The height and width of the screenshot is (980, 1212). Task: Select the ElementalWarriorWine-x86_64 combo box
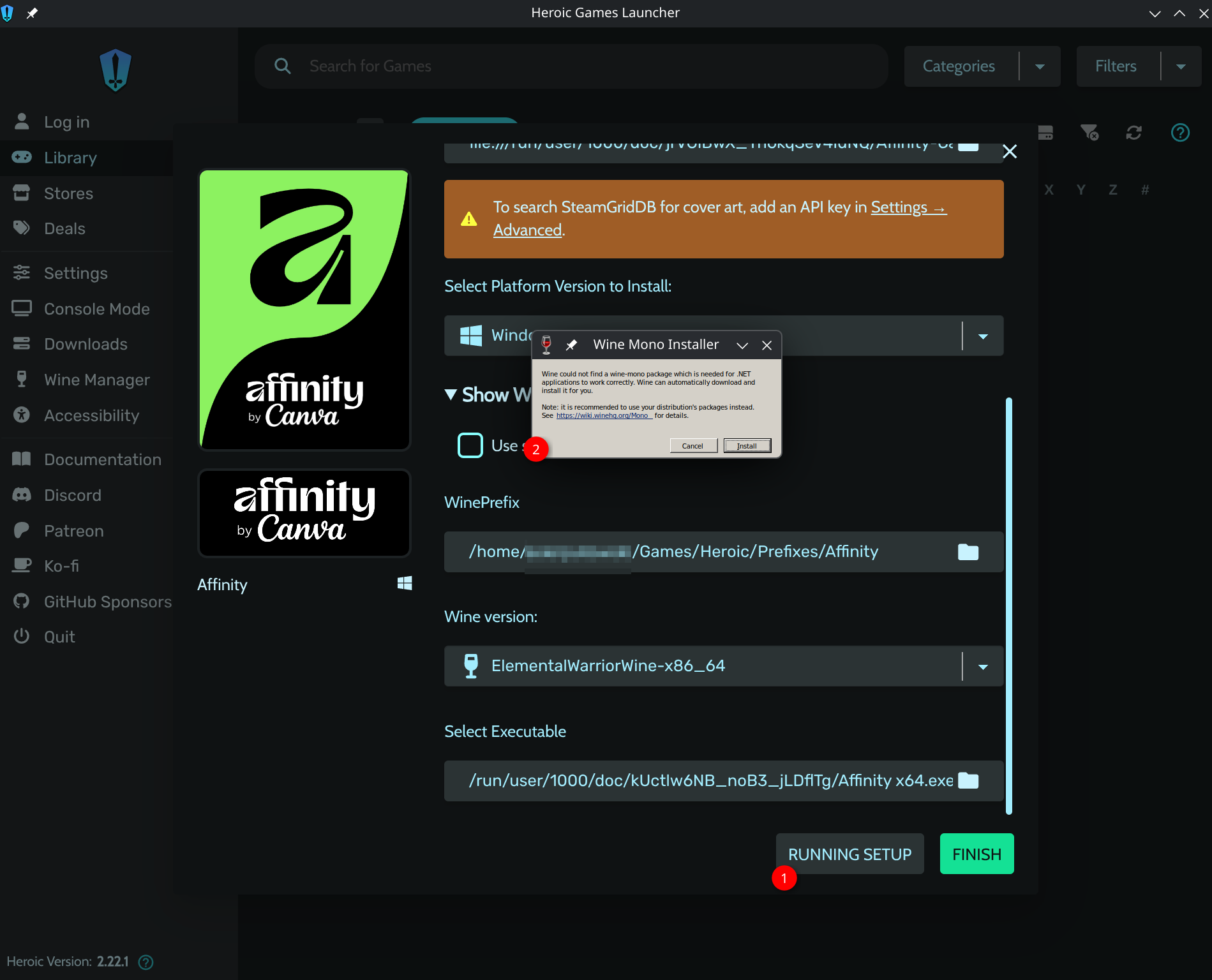click(x=724, y=667)
